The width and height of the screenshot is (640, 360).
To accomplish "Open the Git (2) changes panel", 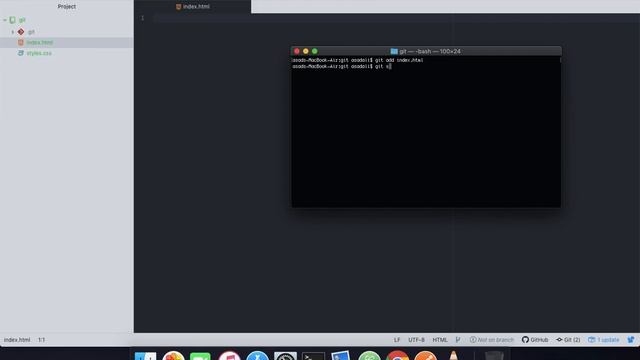I will click(x=568, y=340).
